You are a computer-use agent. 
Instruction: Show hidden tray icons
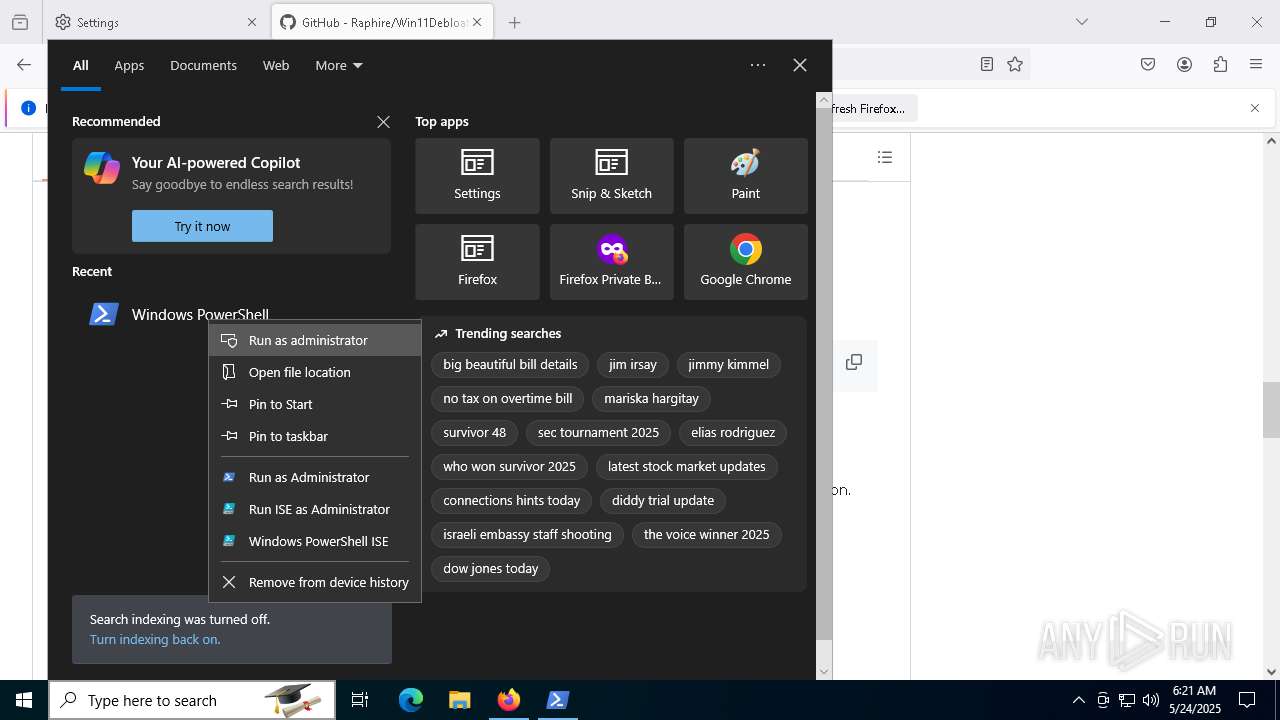pyautogui.click(x=1078, y=700)
